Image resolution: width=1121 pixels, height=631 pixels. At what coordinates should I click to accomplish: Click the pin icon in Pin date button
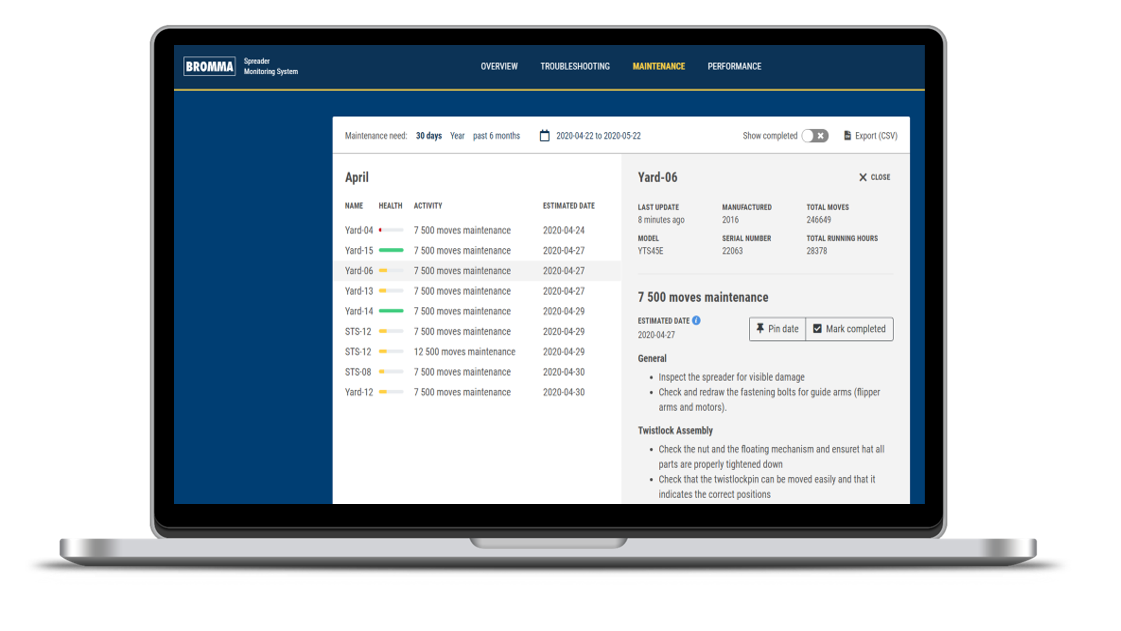click(760, 329)
